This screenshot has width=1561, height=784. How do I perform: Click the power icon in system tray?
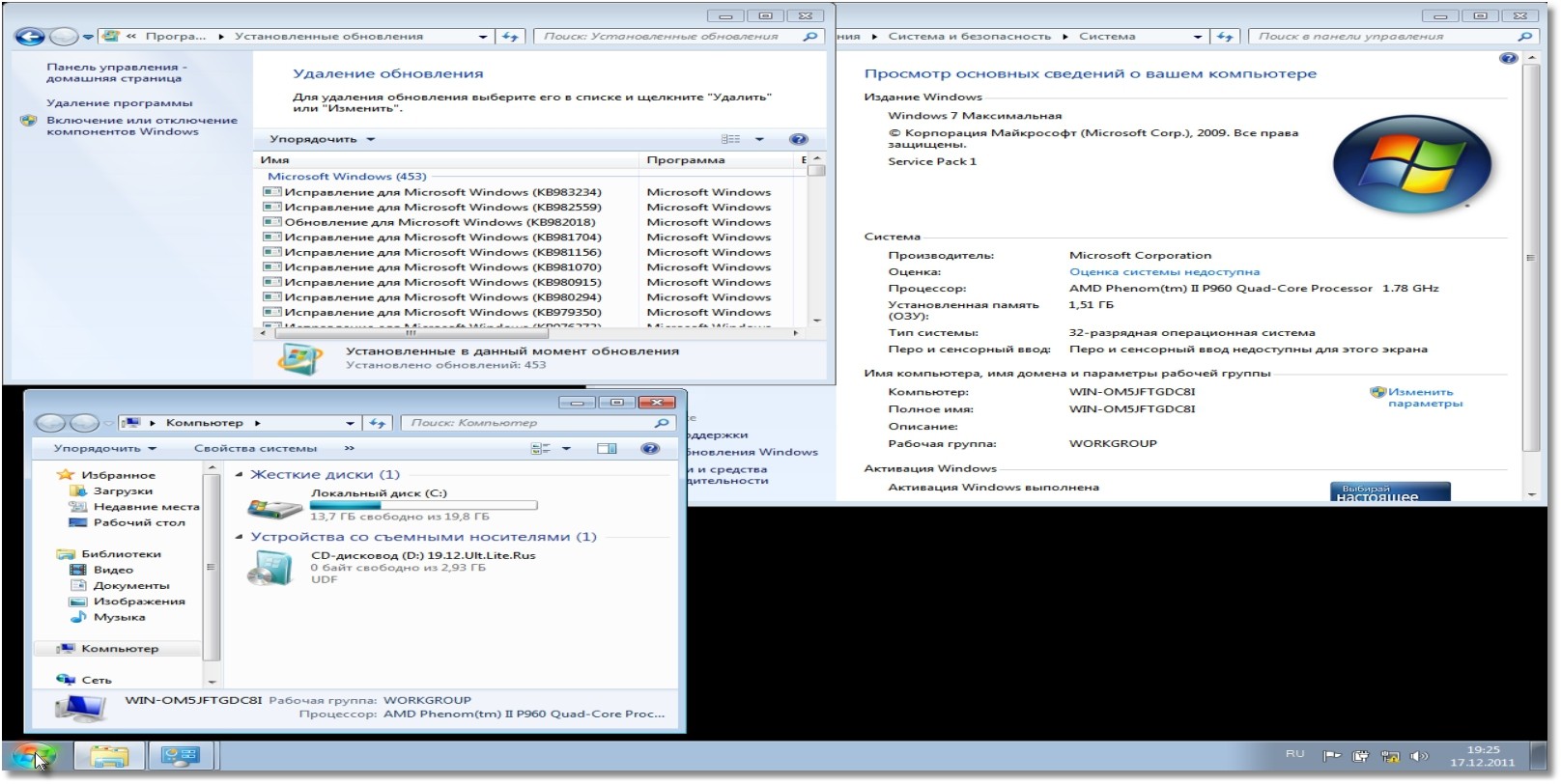click(1360, 756)
